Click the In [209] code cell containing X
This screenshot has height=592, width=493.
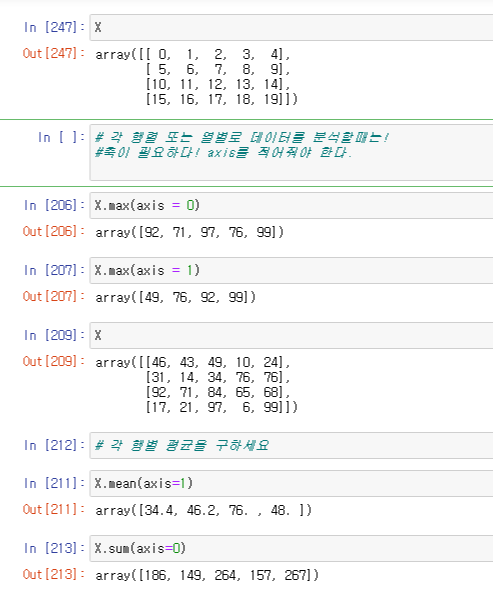tap(291, 335)
